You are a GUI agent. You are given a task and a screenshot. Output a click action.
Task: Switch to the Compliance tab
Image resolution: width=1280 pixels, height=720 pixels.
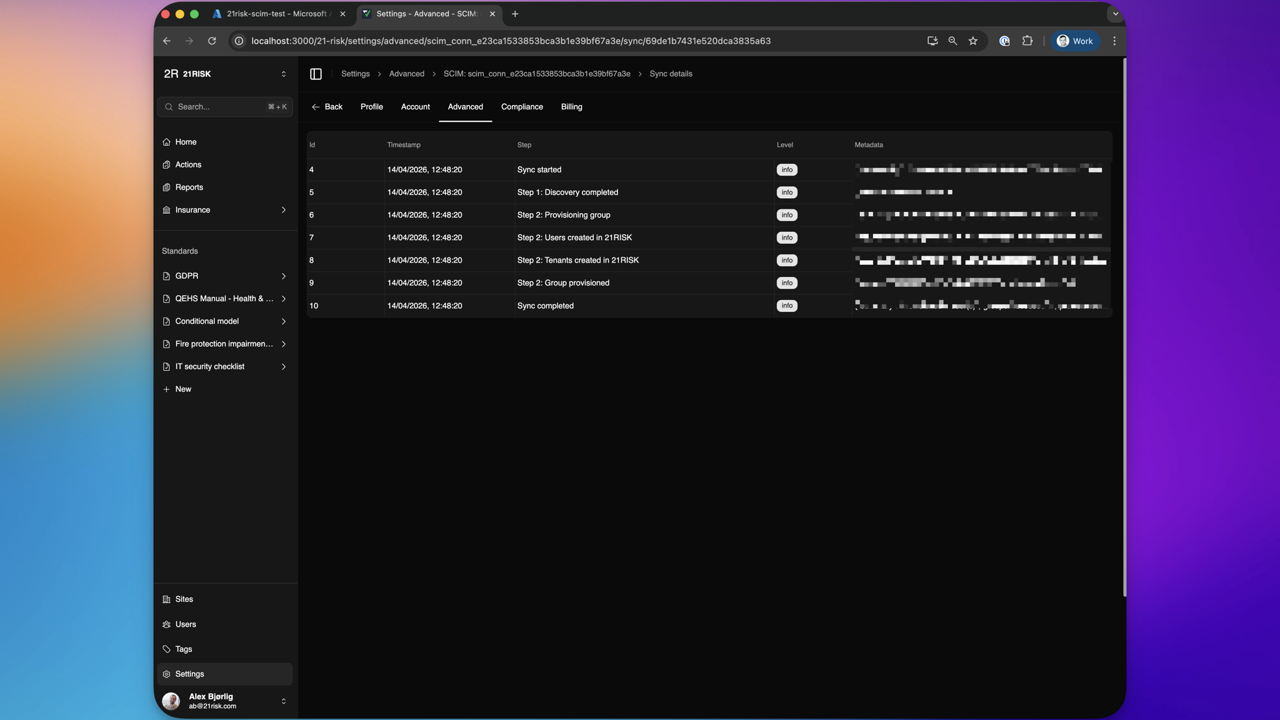point(521,106)
